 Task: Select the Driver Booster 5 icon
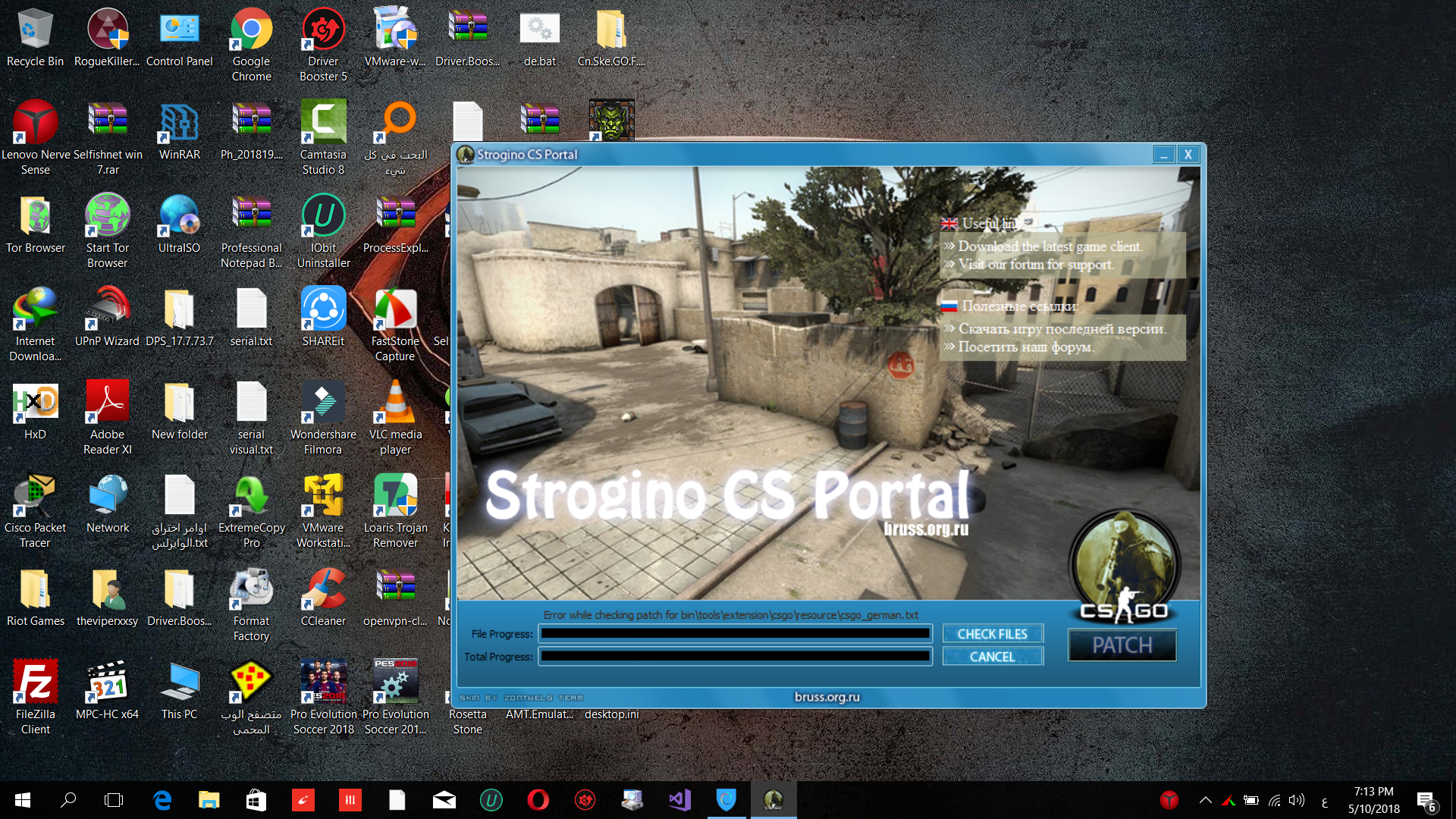[x=323, y=45]
